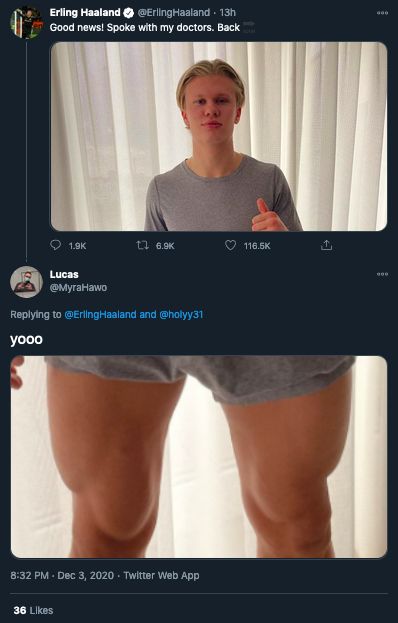The width and height of the screenshot is (398, 623).
Task: View the 36 Likes list
Action: (33, 610)
